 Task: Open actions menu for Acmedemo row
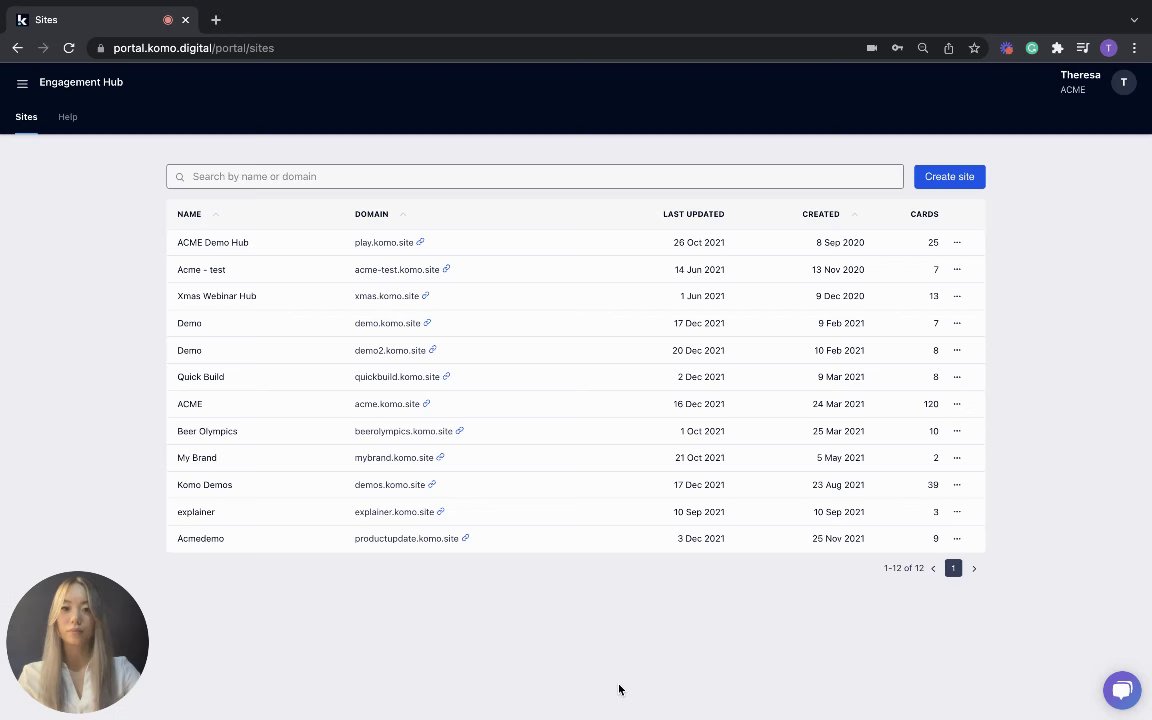click(x=957, y=539)
